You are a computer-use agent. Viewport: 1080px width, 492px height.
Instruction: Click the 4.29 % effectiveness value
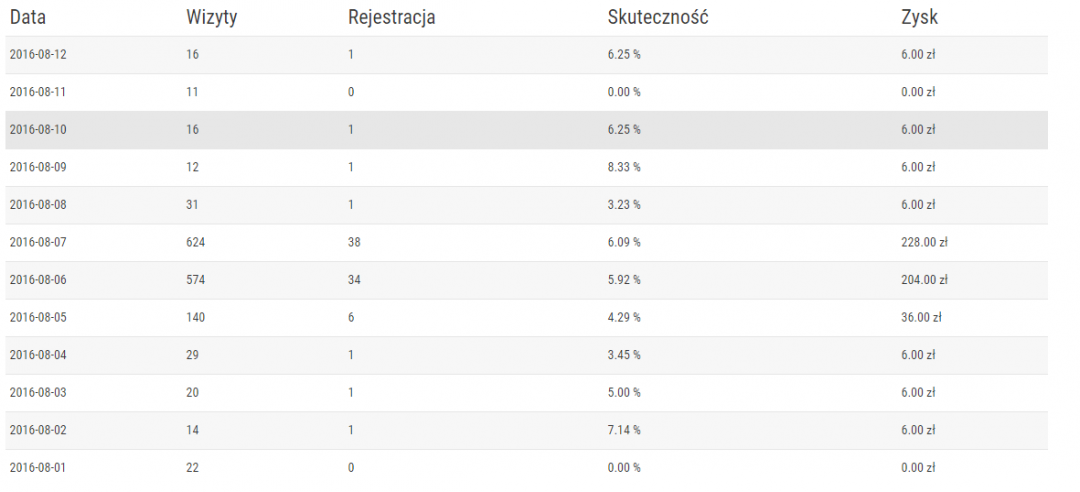pos(624,317)
